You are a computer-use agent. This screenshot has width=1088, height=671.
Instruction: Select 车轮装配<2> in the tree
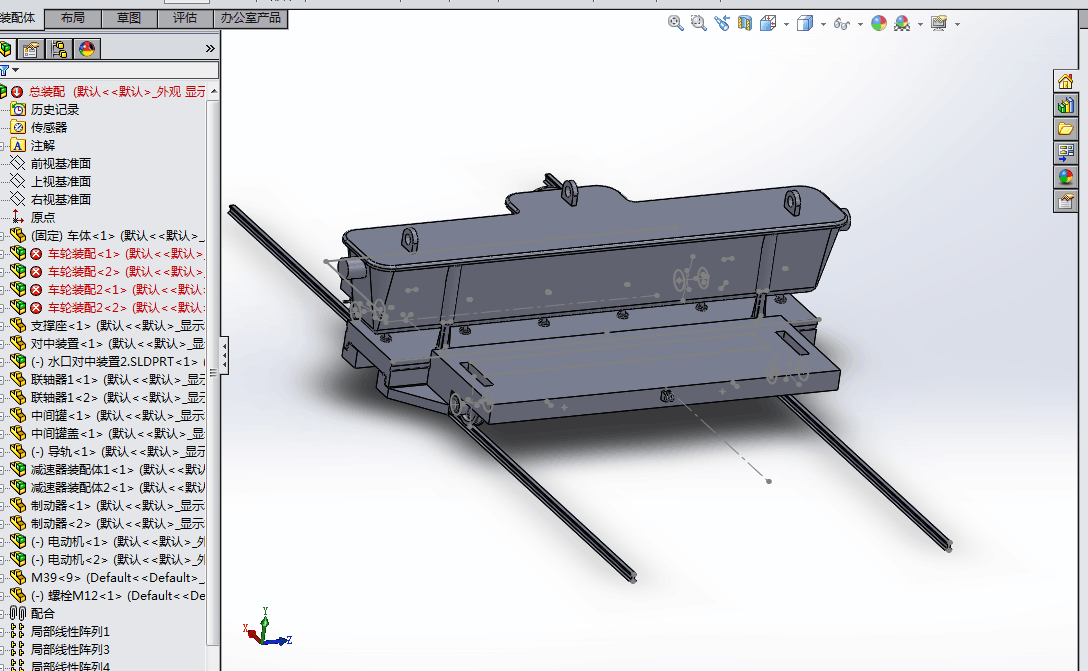pos(126,272)
